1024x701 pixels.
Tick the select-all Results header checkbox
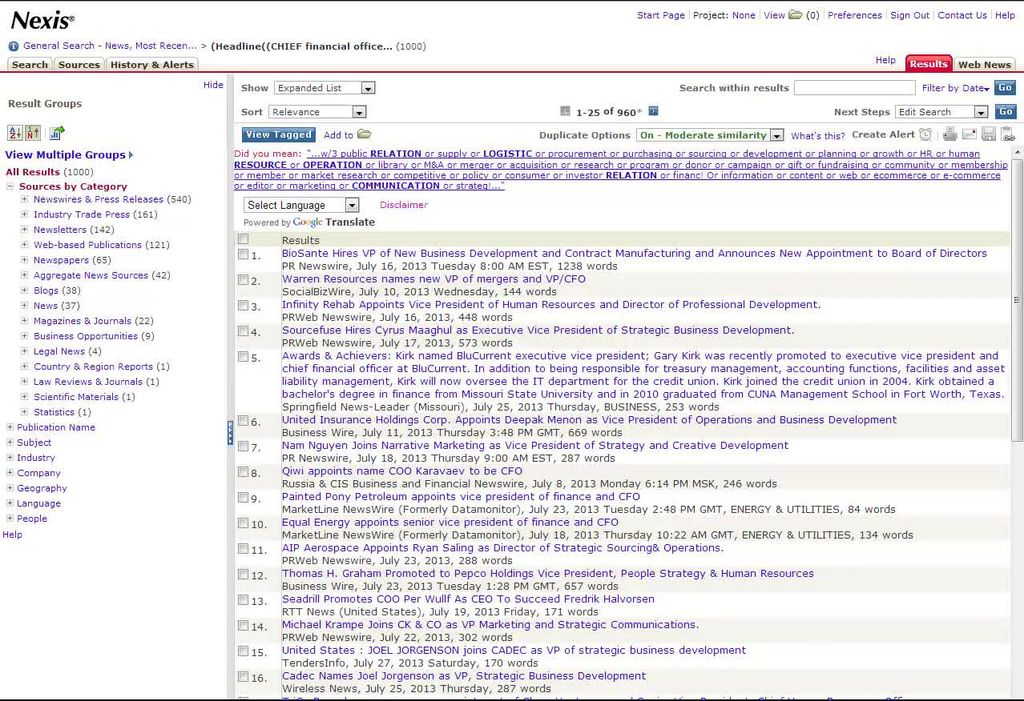pos(243,239)
